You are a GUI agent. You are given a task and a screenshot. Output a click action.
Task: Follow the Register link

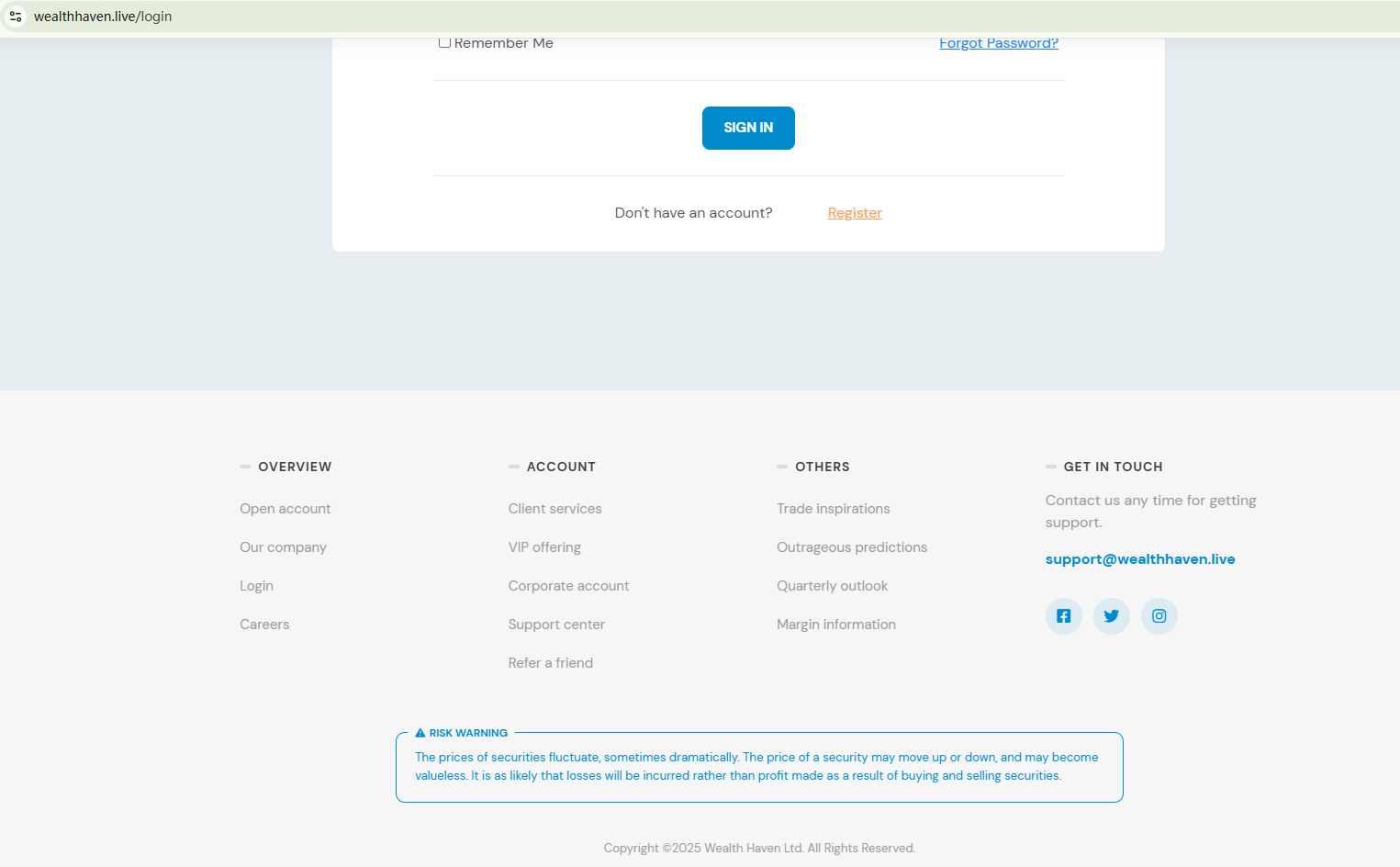click(x=855, y=213)
